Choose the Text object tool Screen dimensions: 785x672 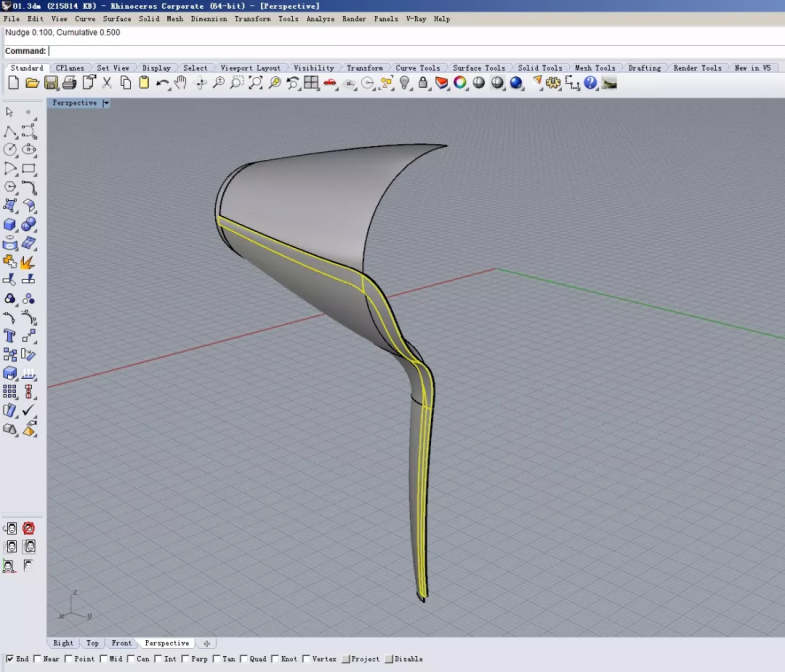tap(11, 337)
